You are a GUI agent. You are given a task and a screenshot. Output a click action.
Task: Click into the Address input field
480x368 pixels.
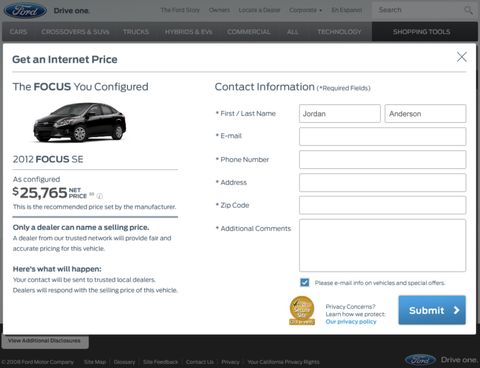coord(382,182)
